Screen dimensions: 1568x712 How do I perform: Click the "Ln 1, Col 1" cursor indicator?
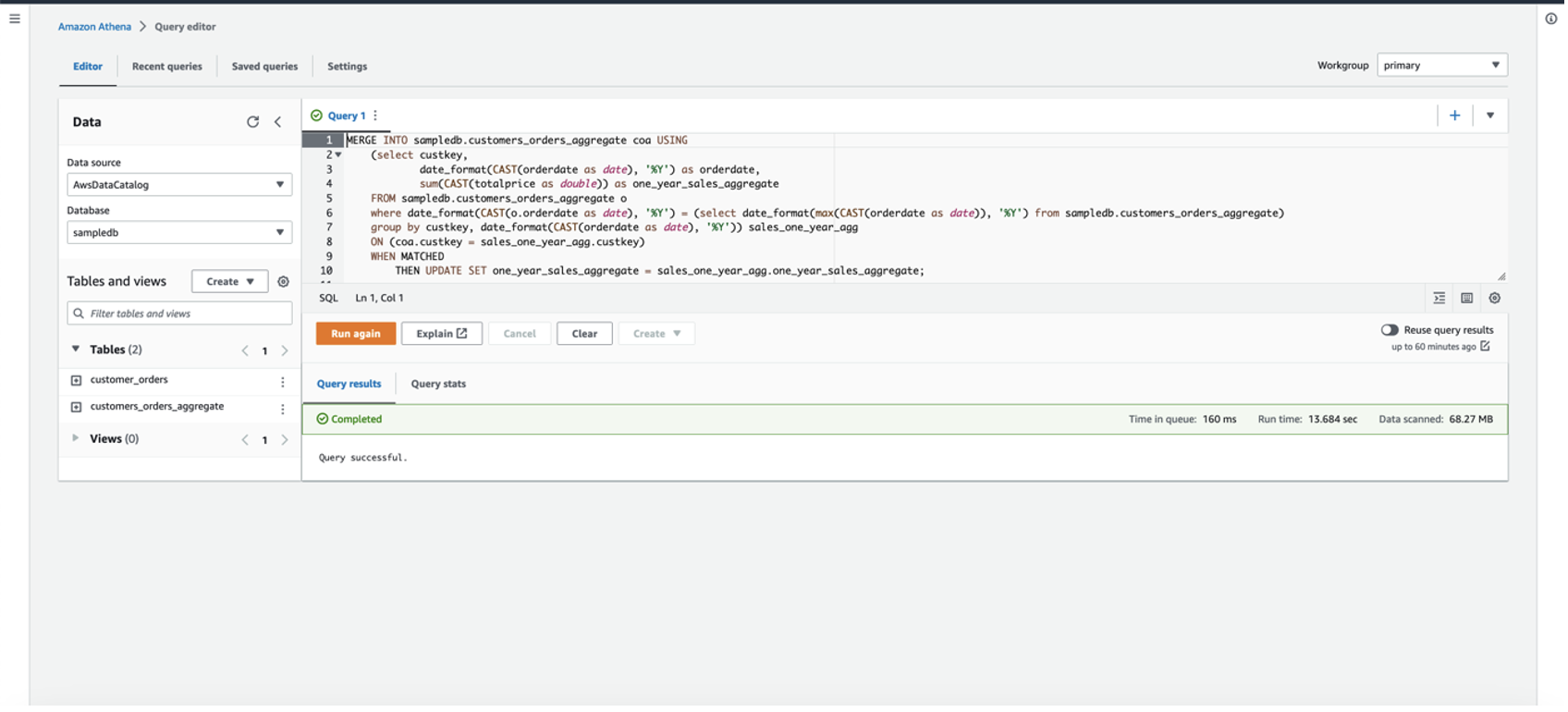pos(379,299)
